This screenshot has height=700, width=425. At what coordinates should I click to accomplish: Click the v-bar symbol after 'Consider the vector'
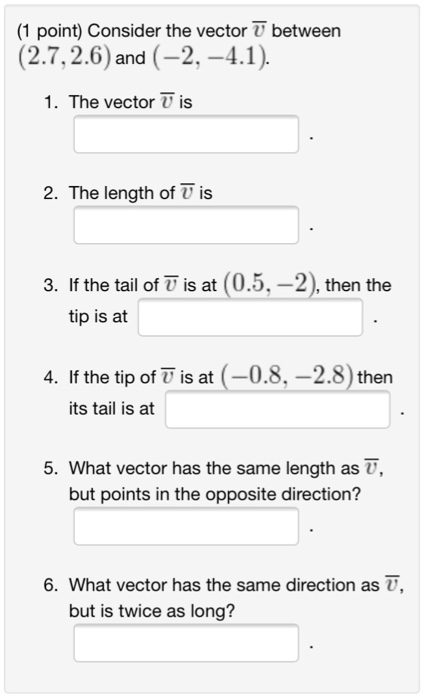259,31
